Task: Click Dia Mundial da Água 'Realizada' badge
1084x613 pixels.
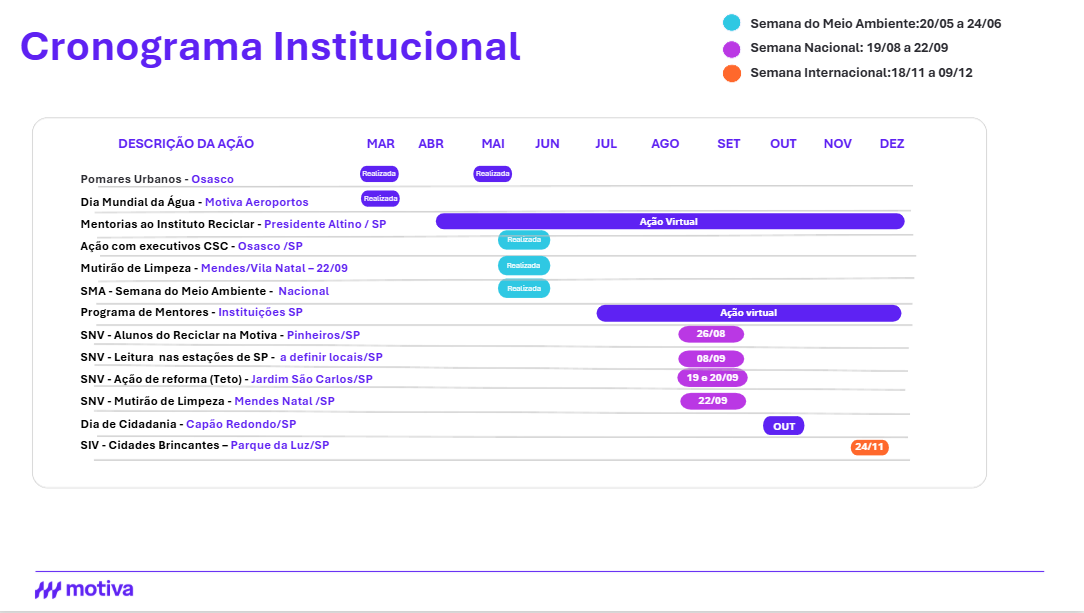Action: [x=380, y=198]
